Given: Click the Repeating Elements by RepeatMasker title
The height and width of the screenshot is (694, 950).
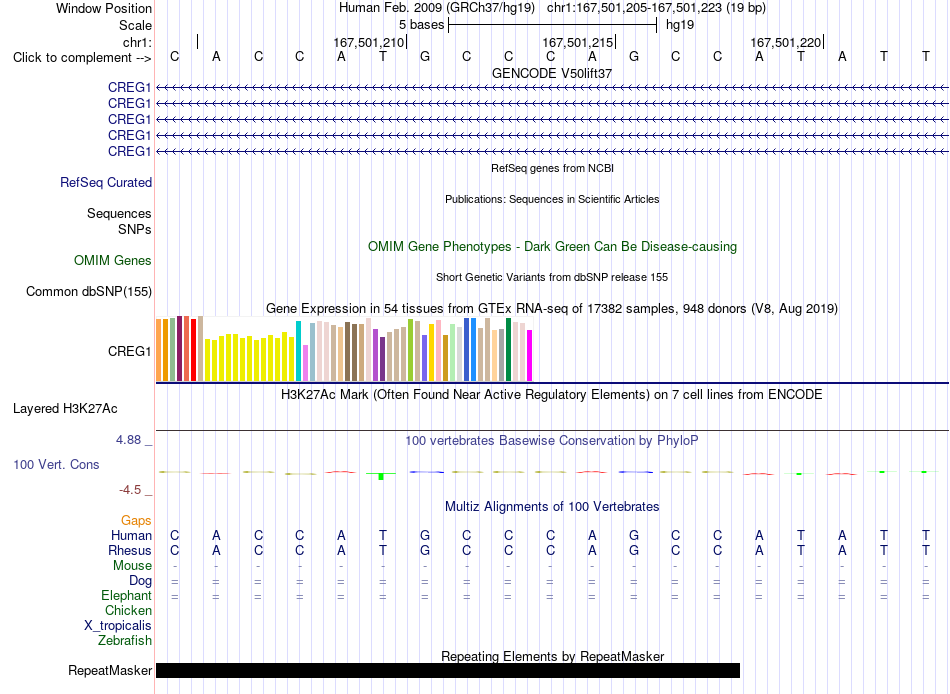Looking at the screenshot, I should click(x=553, y=656).
